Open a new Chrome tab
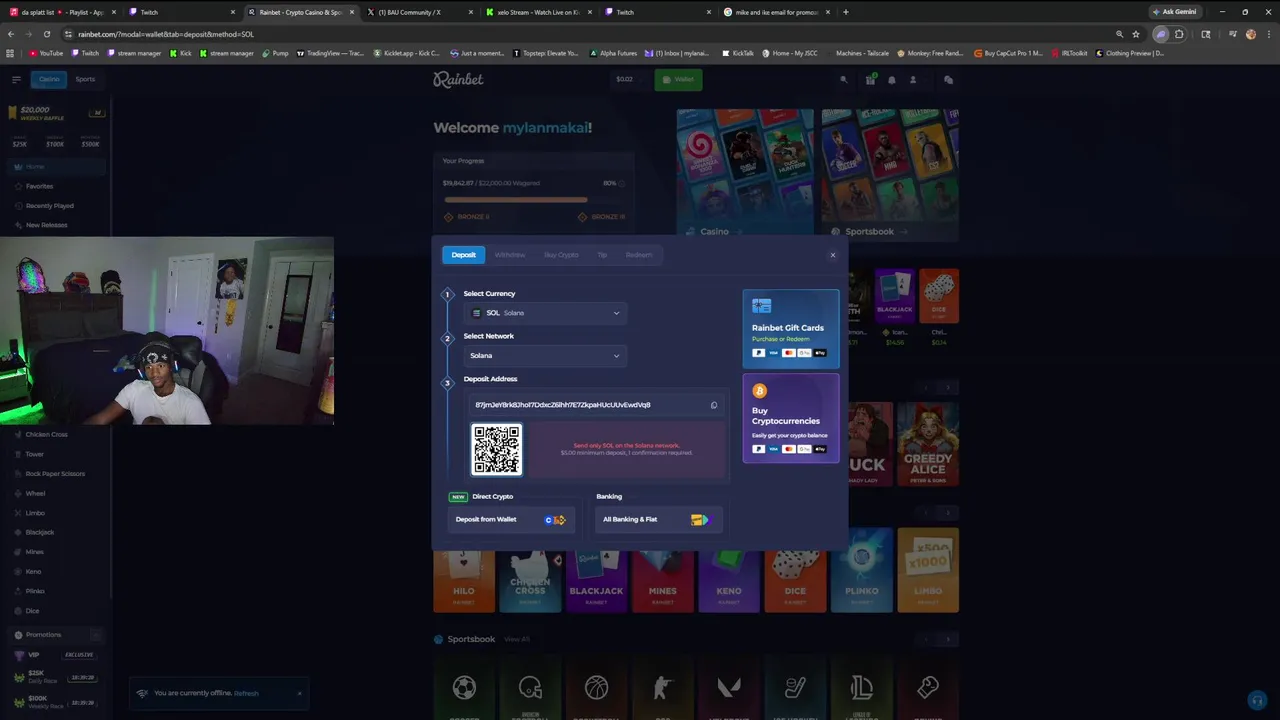This screenshot has height=720, width=1280. pos(846,12)
